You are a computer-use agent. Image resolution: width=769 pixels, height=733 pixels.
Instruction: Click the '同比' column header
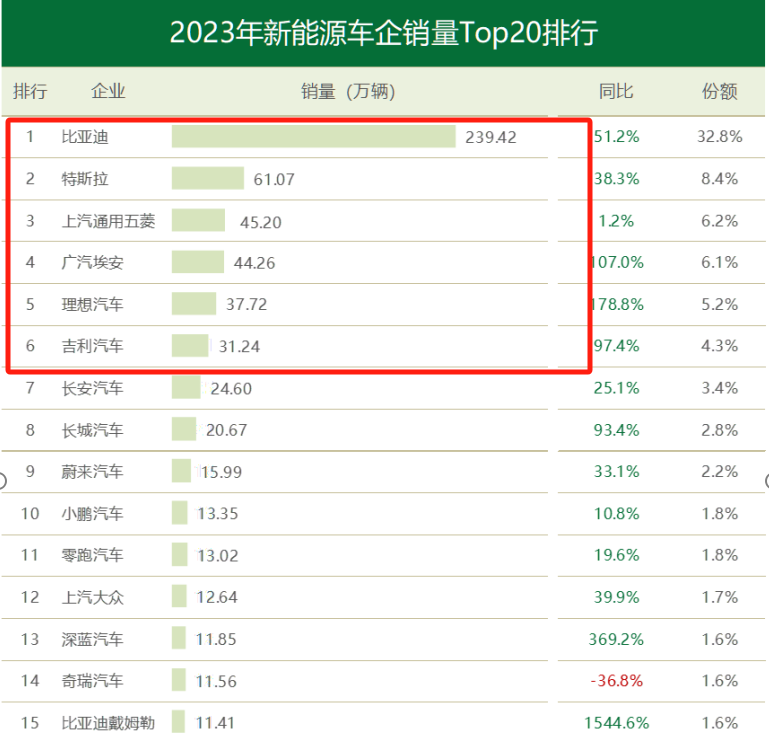(x=615, y=92)
